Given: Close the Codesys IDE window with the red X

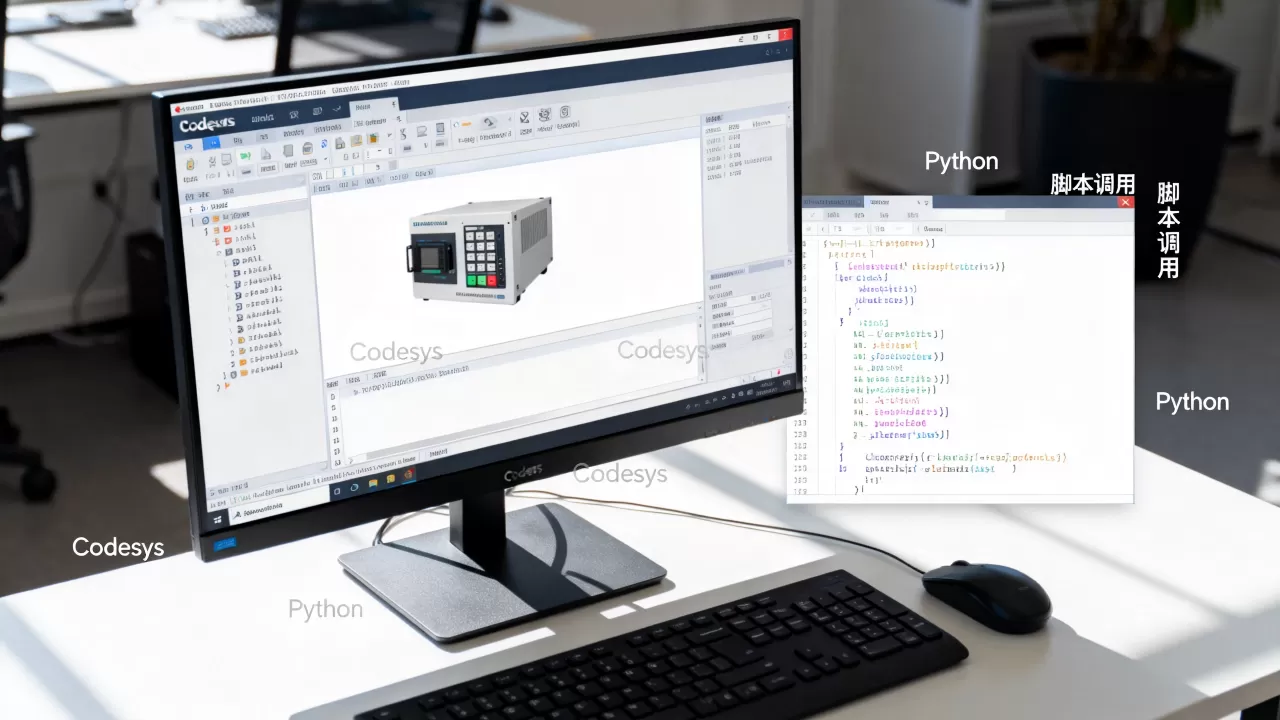Looking at the screenshot, I should point(786,34).
